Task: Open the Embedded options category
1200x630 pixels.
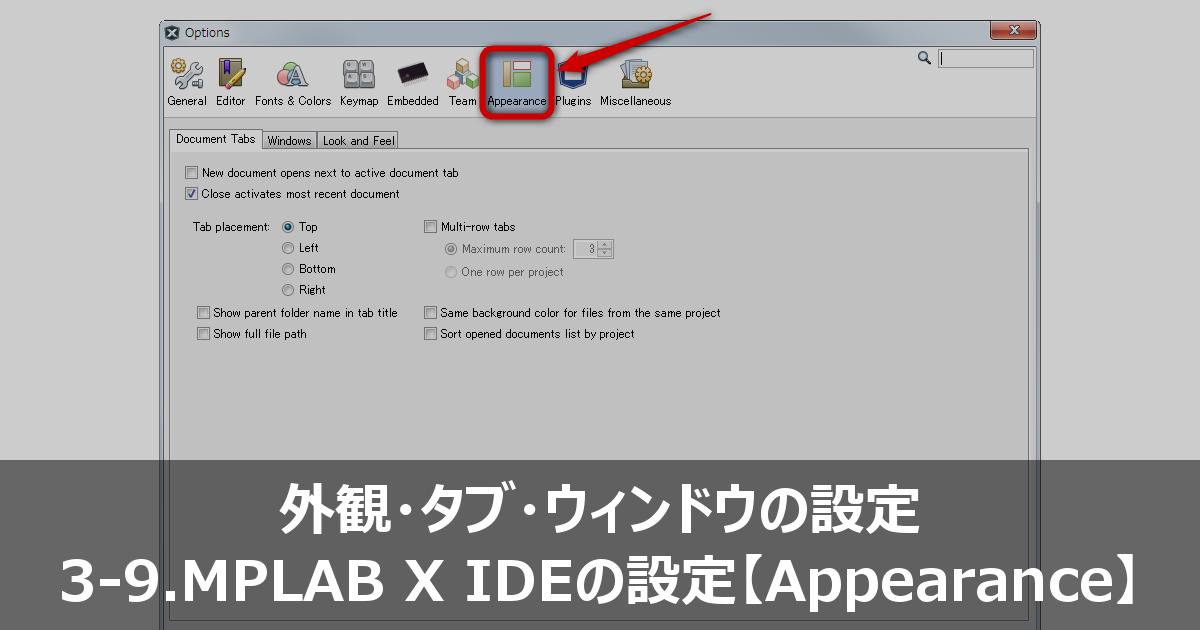Action: (x=413, y=83)
